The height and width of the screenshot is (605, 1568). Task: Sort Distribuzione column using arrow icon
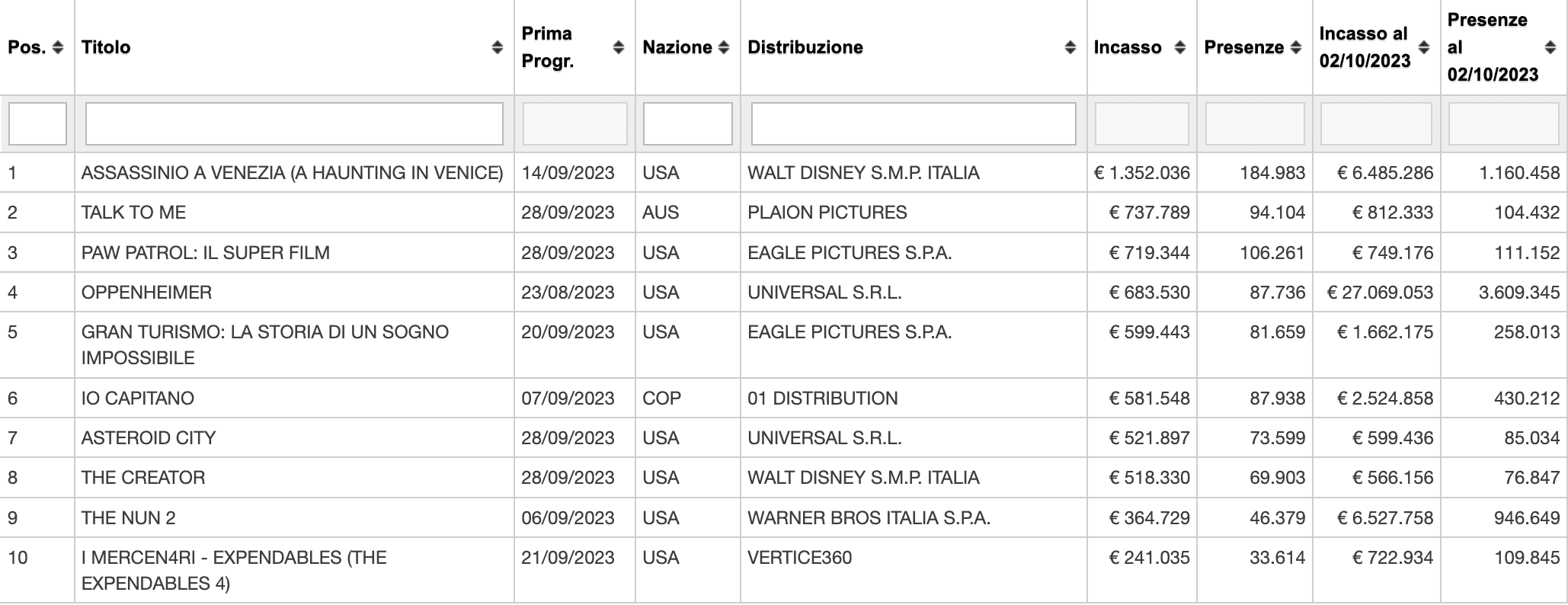tap(1070, 47)
